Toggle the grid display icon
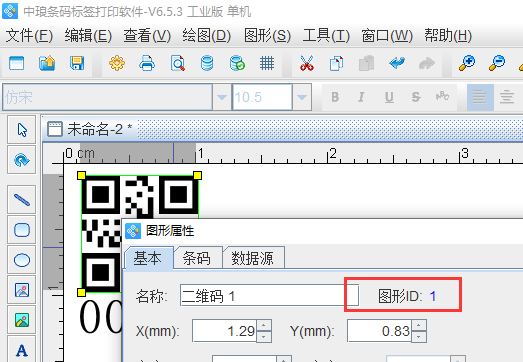Viewport: 523px width, 362px height. (x=267, y=63)
